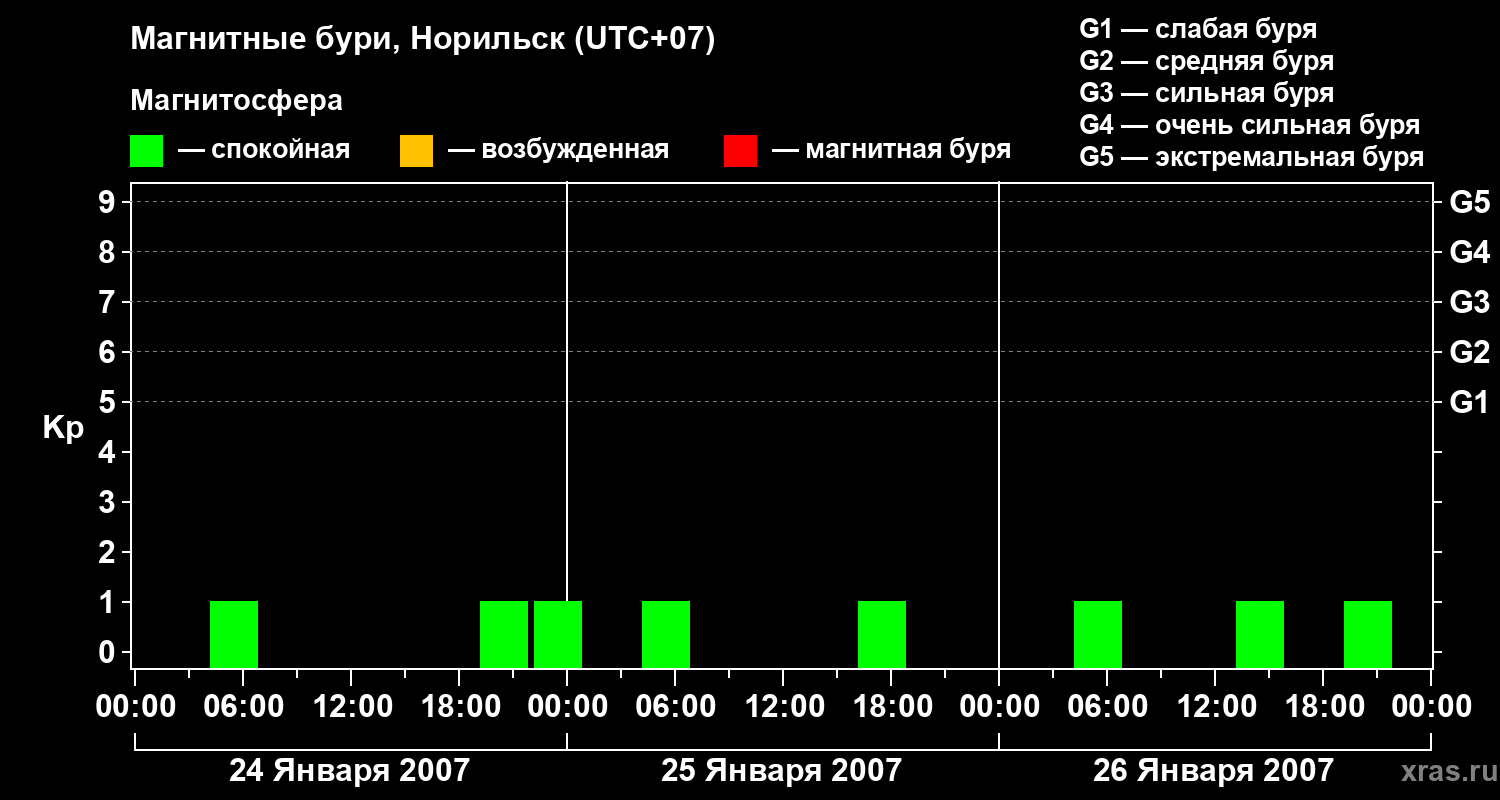Viewport: 1500px width, 800px height.
Task: Click the "24 Января 2007" date label
Action: [x=349, y=770]
